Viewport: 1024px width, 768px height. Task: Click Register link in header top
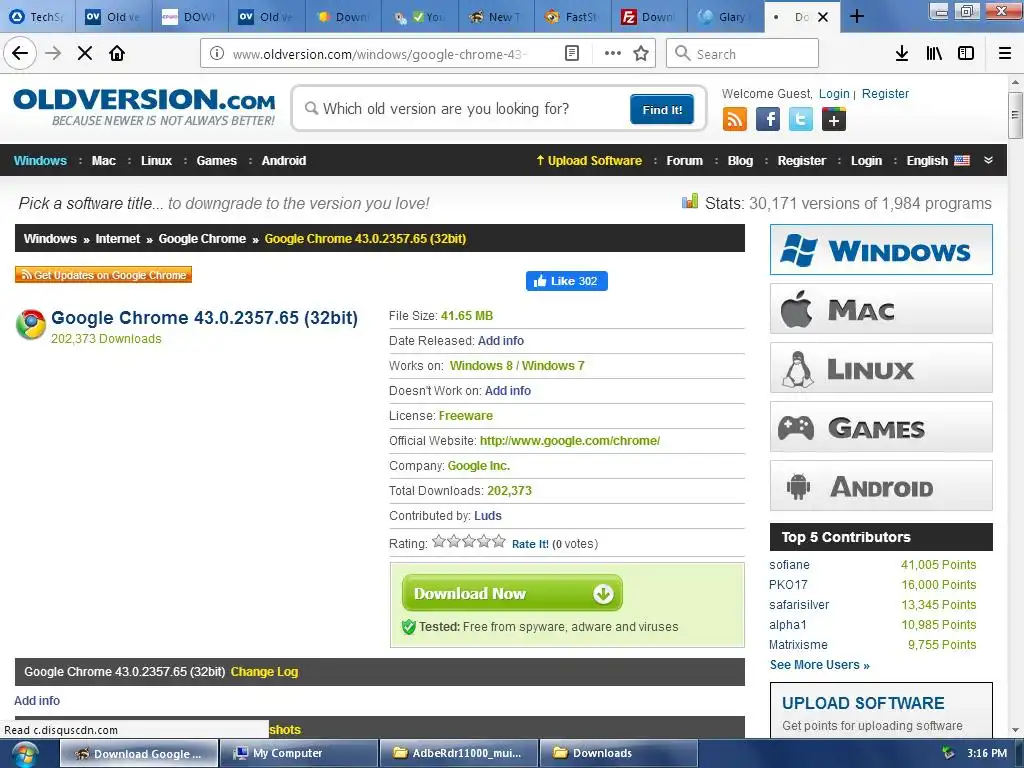point(885,94)
